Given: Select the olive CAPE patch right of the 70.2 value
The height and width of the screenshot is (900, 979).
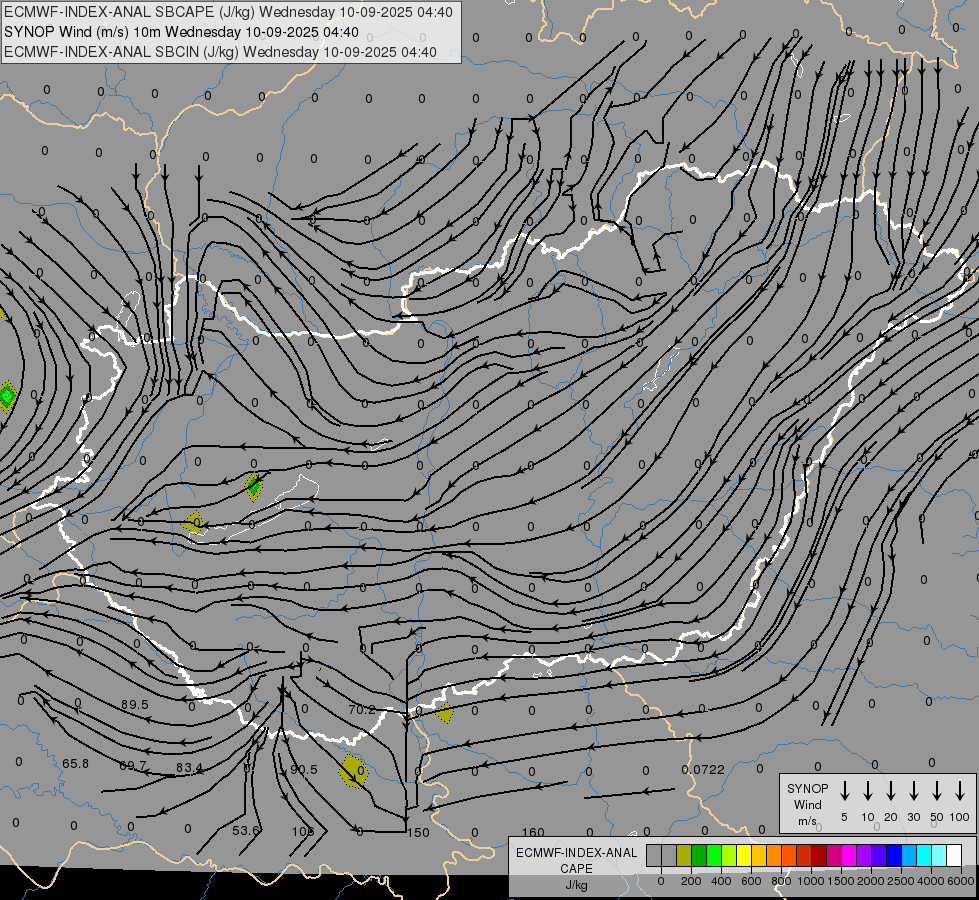Looking at the screenshot, I should tap(444, 713).
